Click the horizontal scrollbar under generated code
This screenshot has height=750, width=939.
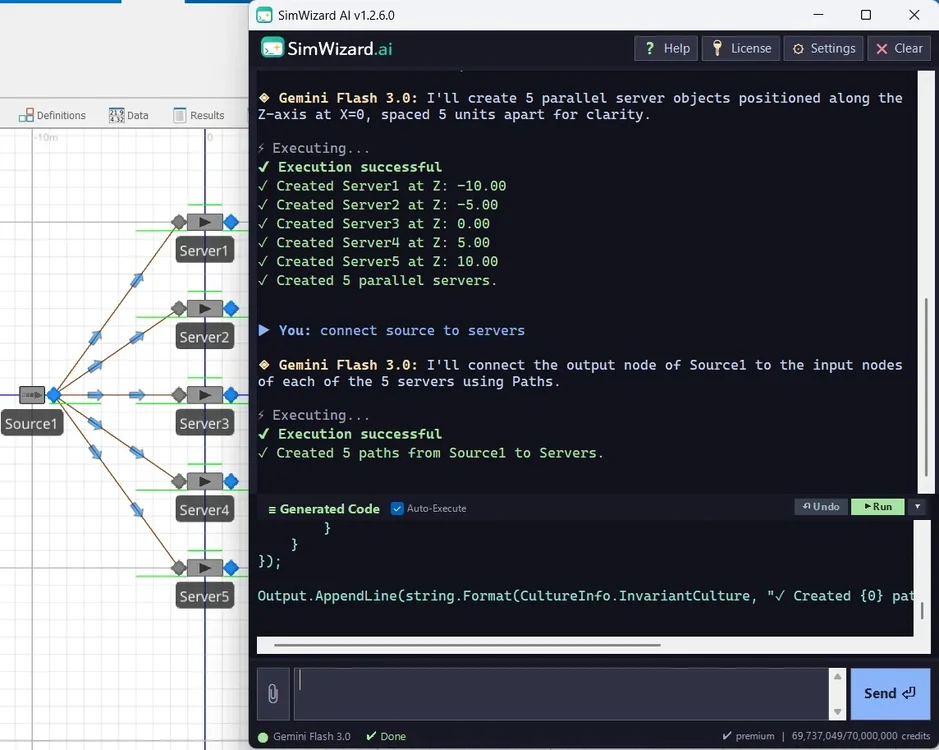click(x=467, y=645)
